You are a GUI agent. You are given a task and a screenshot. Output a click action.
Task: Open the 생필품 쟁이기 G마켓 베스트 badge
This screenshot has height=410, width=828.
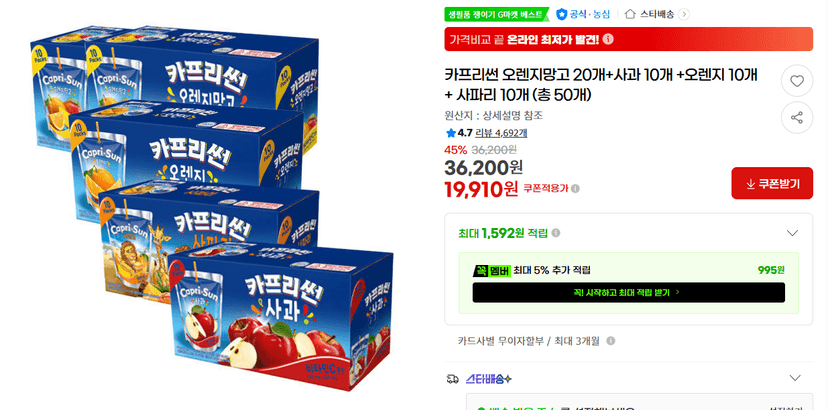[496, 14]
